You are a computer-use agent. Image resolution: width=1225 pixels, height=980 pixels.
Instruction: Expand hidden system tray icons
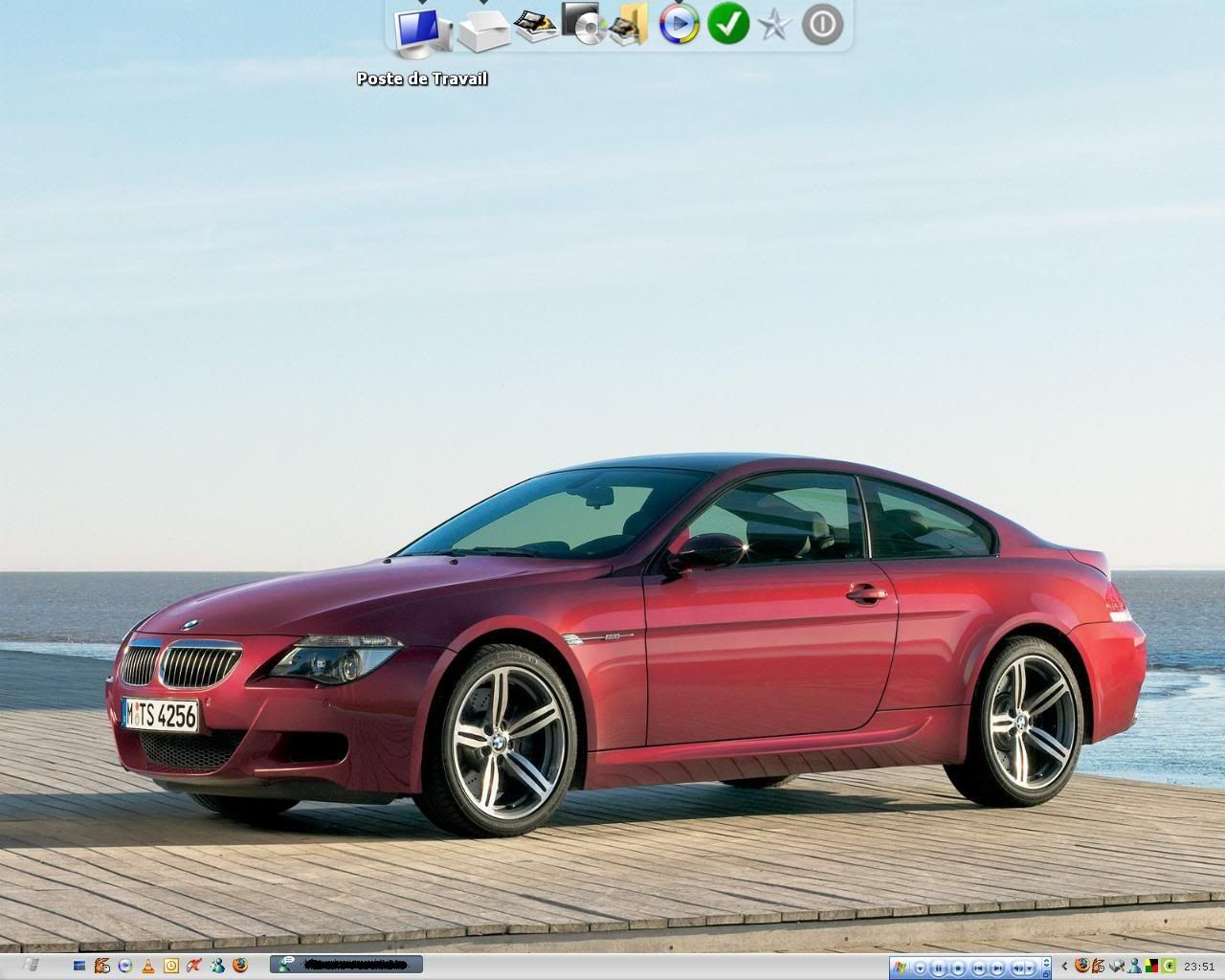coord(1064,967)
